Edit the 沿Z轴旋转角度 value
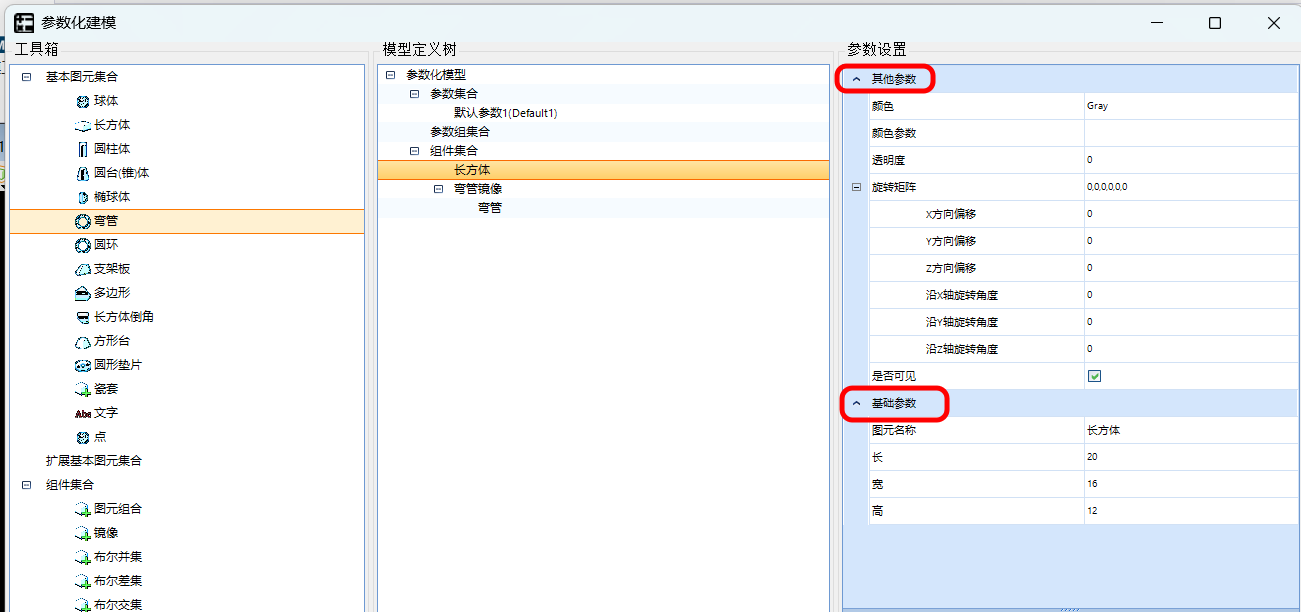This screenshot has width=1301, height=612. tap(1190, 348)
